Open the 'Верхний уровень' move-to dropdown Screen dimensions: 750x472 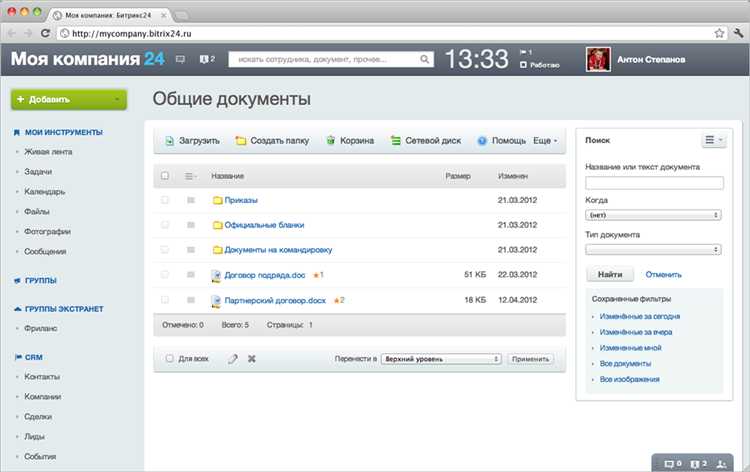440,358
